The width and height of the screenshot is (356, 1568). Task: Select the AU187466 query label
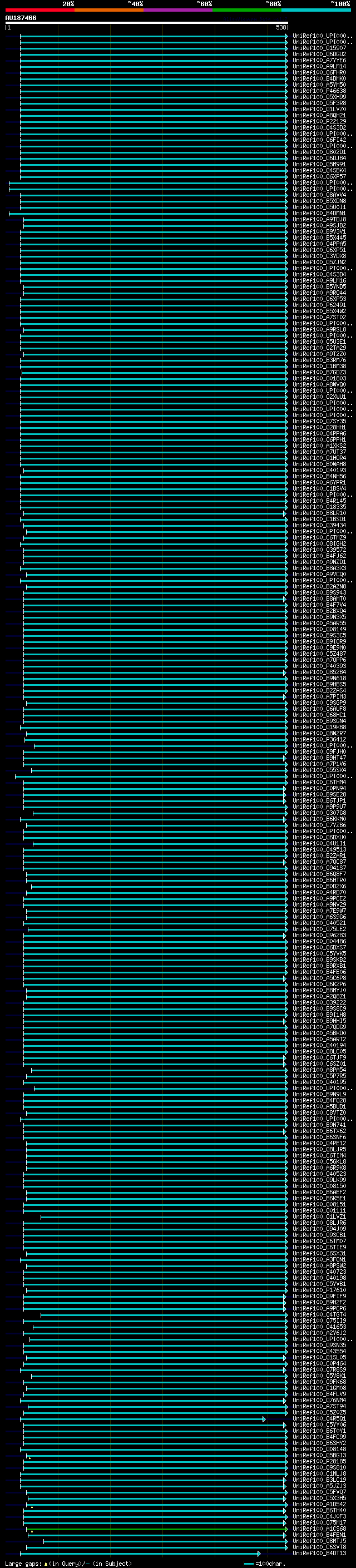(21, 18)
